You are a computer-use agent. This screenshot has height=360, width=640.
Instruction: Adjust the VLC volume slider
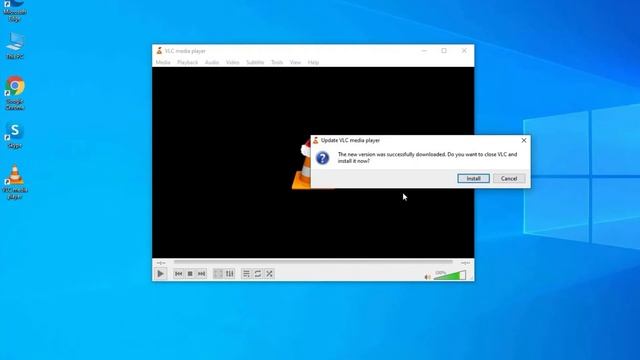(449, 276)
